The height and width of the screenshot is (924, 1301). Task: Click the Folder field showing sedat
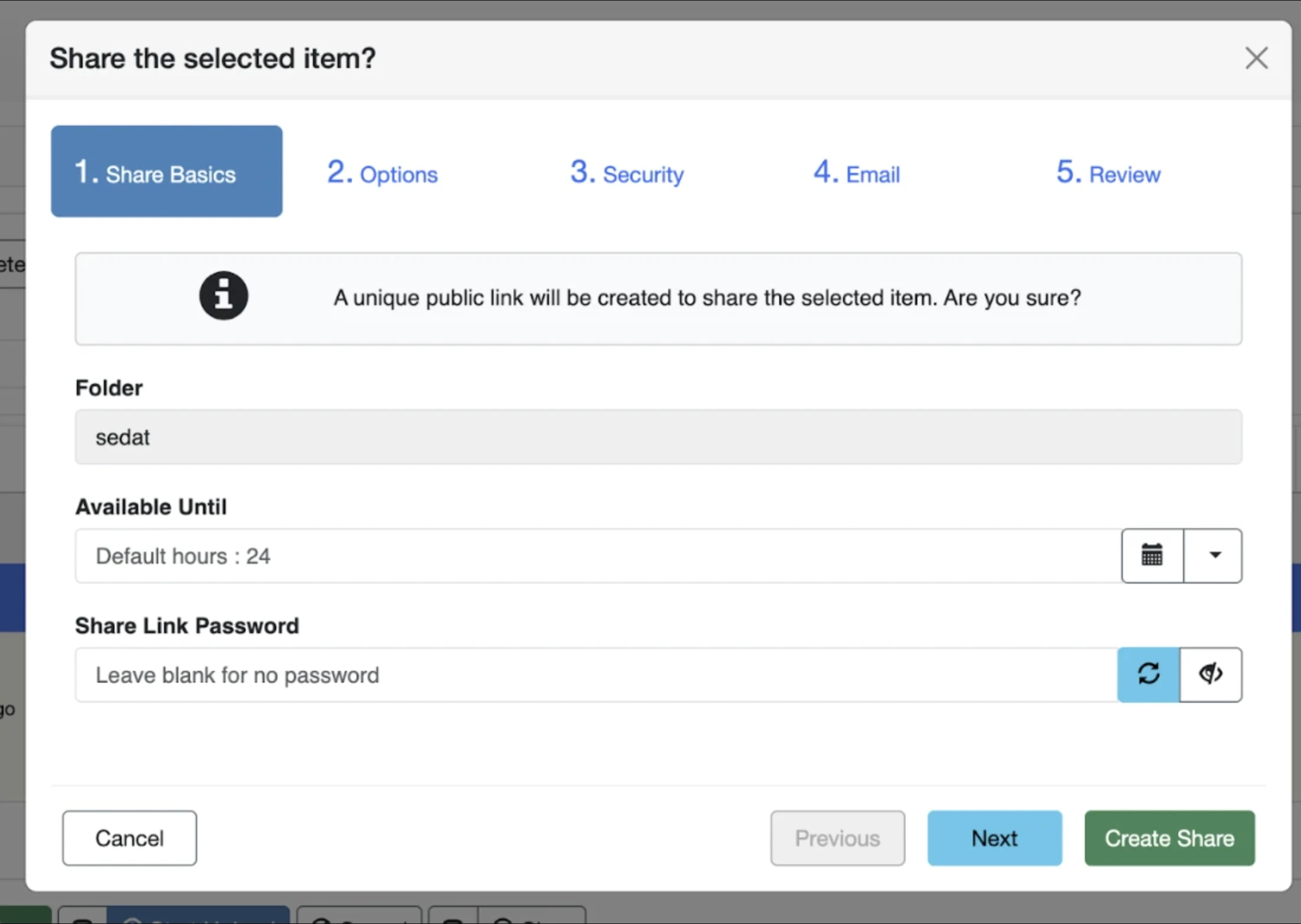(658, 437)
